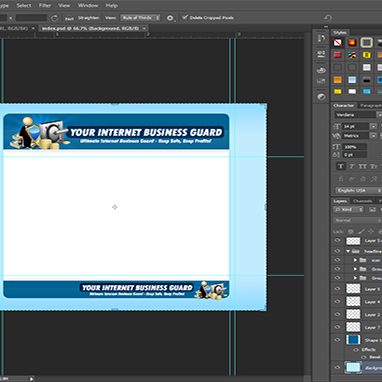Switch to the Character panel tab
Viewport: 382px width, 382px height.
pos(343,105)
